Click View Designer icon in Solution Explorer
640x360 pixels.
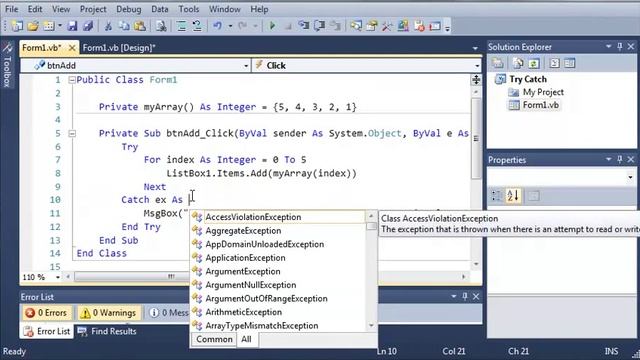pyautogui.click(x=570, y=63)
